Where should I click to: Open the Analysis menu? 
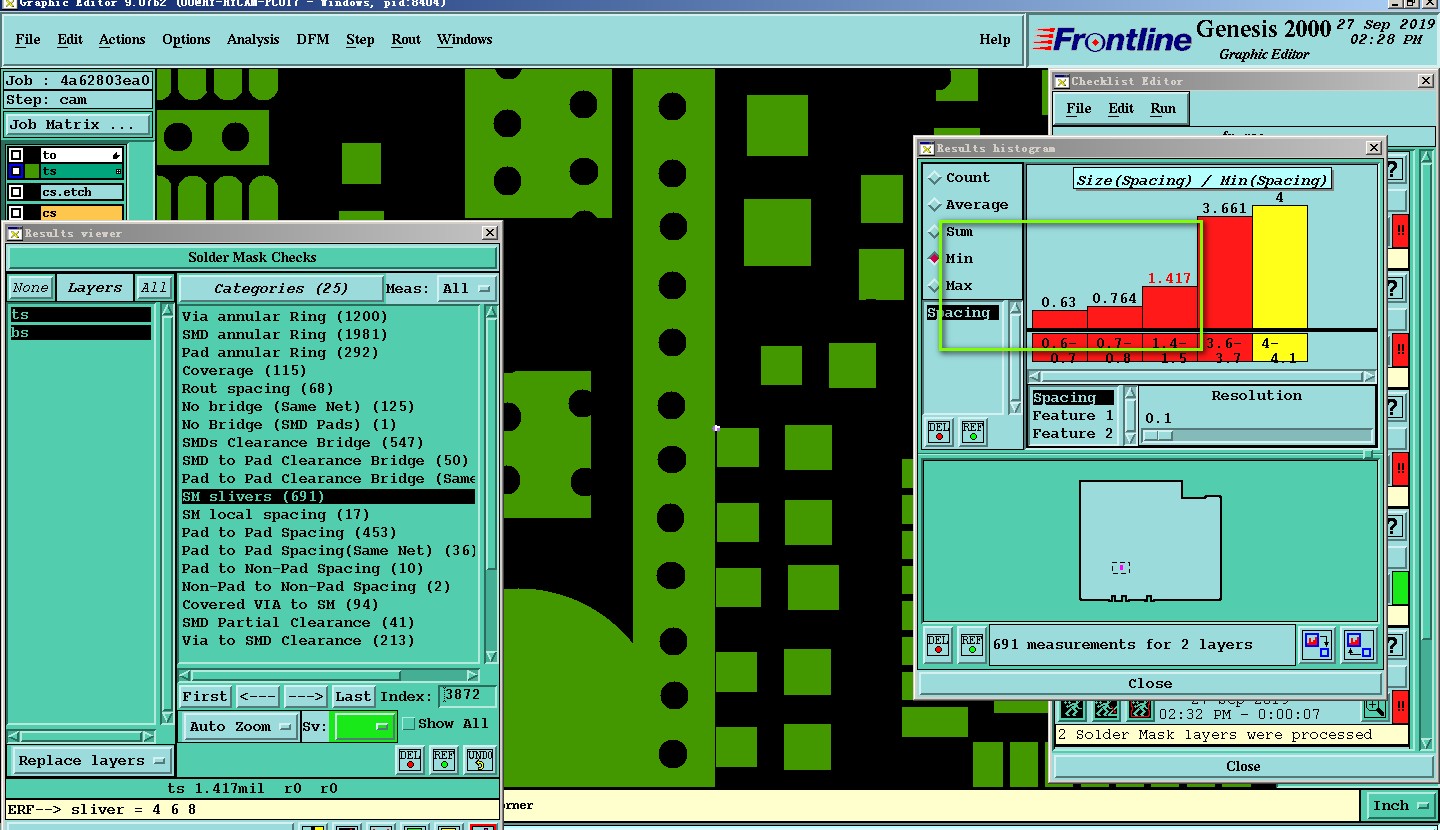click(x=253, y=39)
